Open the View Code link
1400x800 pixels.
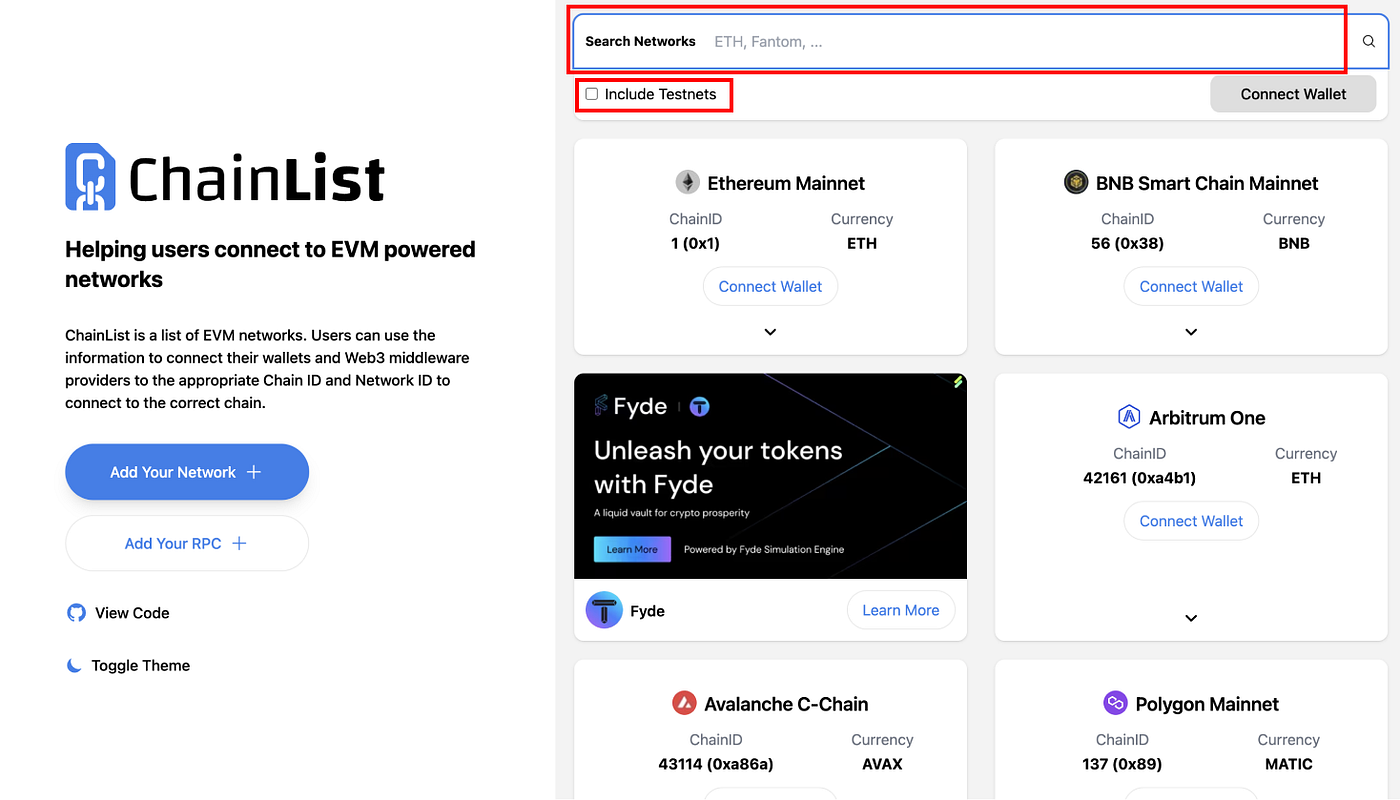coord(118,613)
